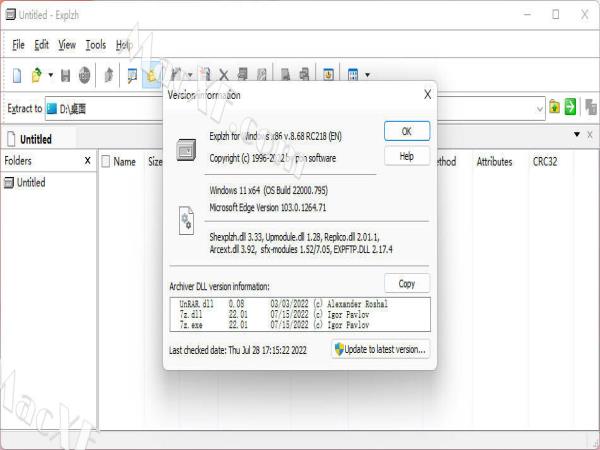Expand the Open archive dropdown arrow

(51, 75)
